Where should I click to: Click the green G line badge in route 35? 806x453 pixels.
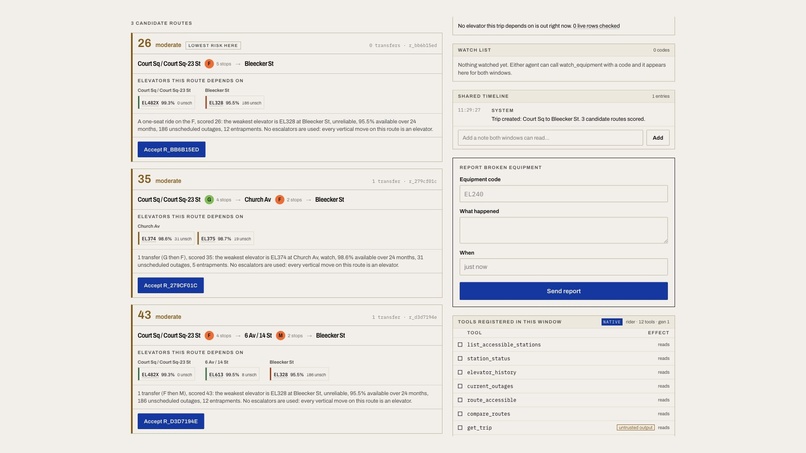coord(209,200)
